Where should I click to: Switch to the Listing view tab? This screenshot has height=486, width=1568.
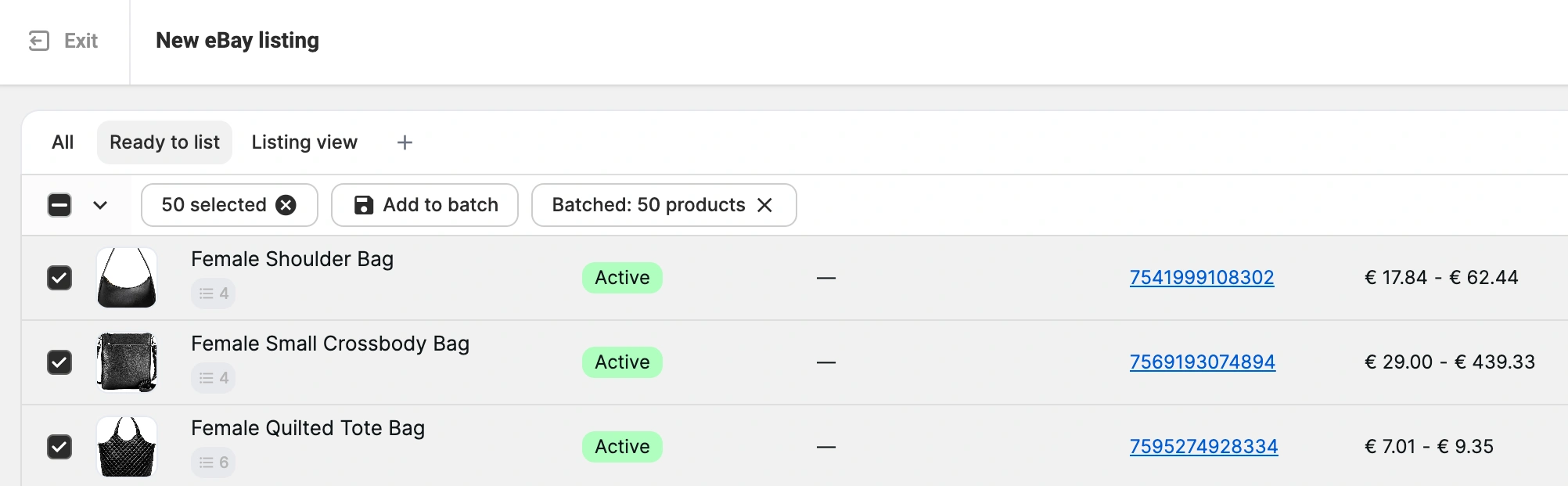tap(304, 142)
